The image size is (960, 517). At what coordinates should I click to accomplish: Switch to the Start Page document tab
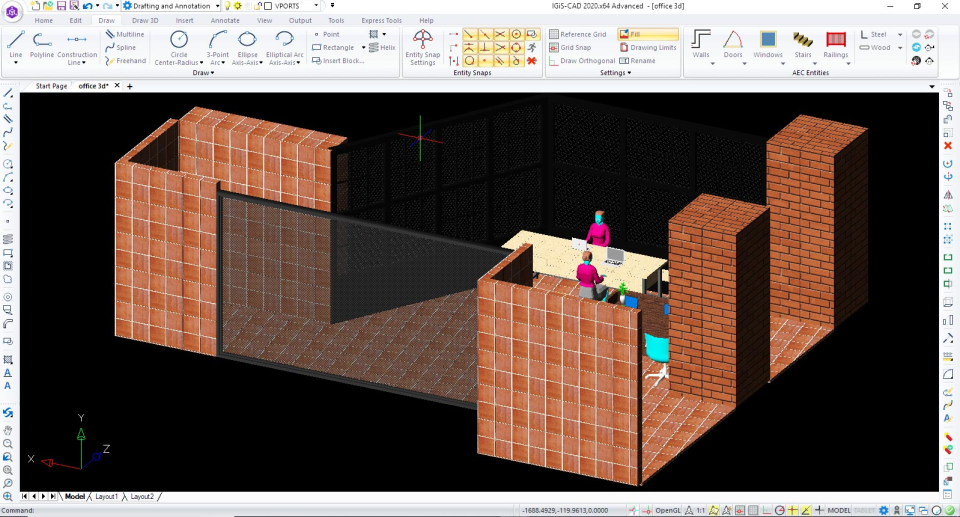coord(51,86)
